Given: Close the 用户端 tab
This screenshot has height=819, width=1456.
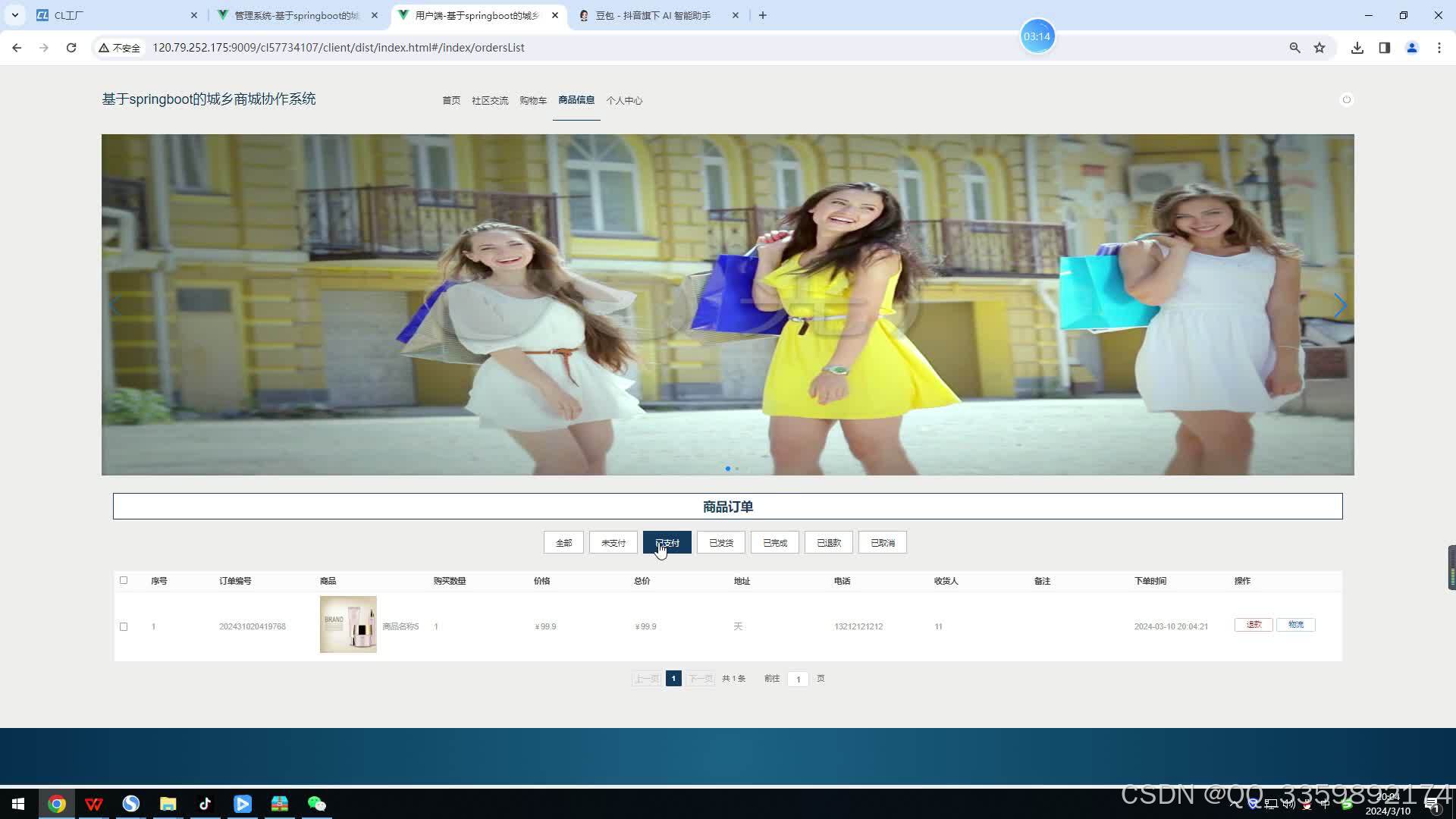Looking at the screenshot, I should (x=555, y=15).
